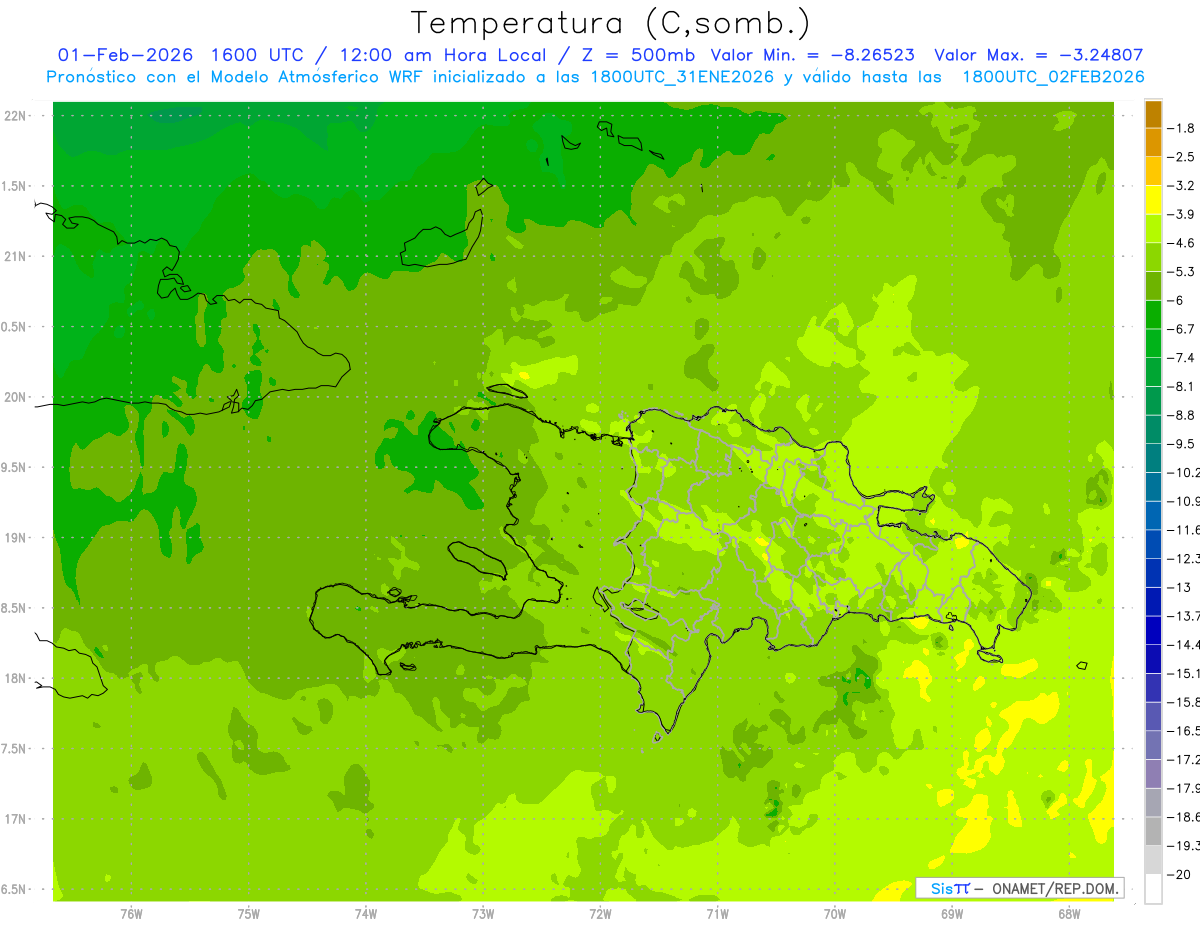Pick the gray swatch between -18.6 and -19.3
Viewport: 1200px width, 927px height.
tap(1153, 831)
